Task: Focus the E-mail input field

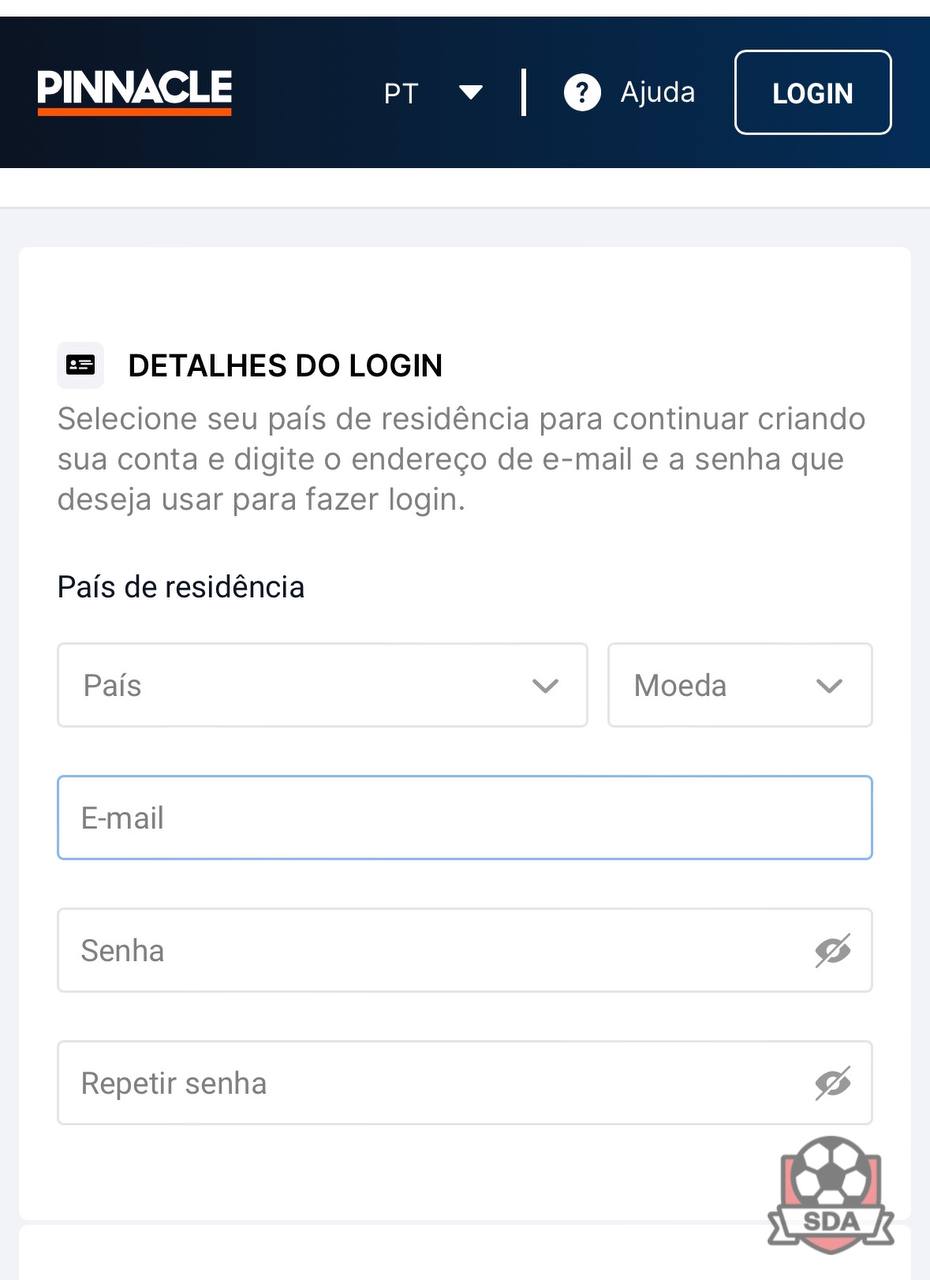Action: point(465,818)
